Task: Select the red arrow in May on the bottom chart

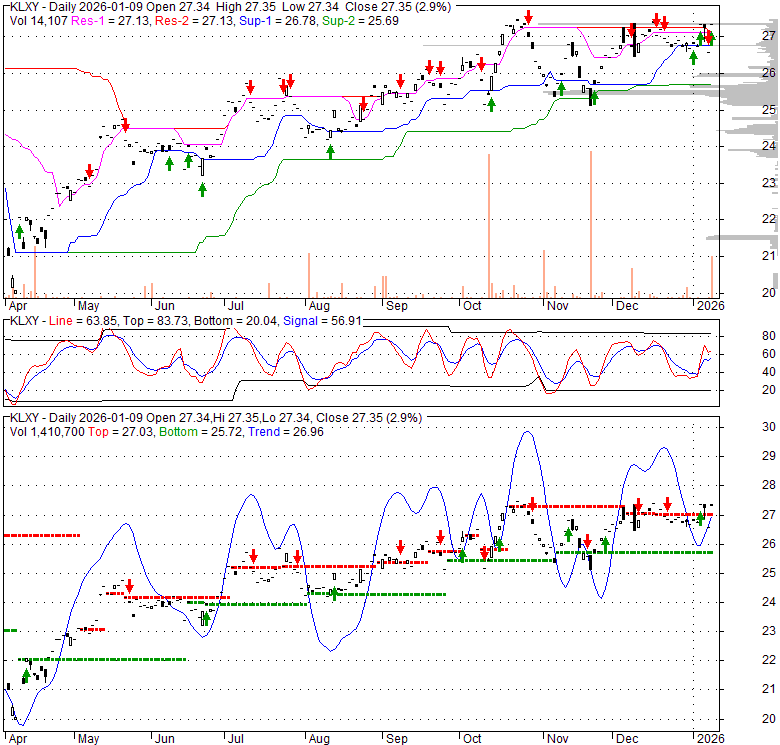Action: [x=128, y=585]
